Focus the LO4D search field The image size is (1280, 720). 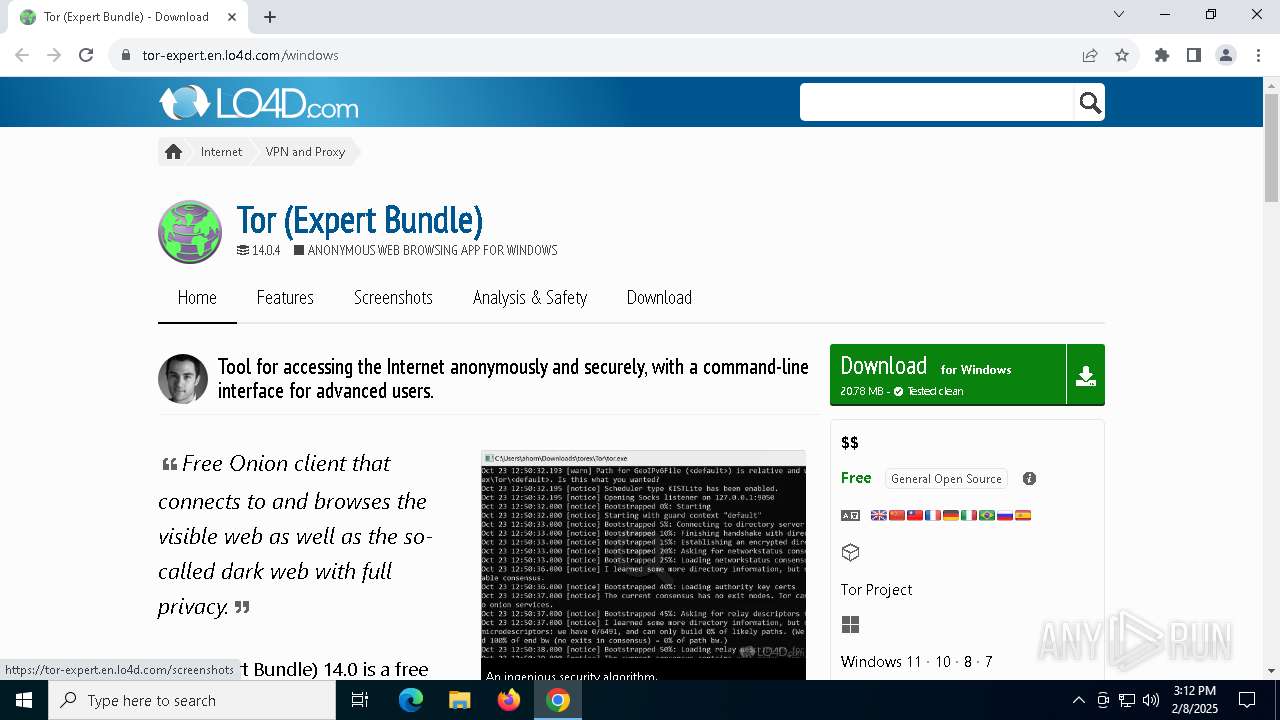(937, 102)
